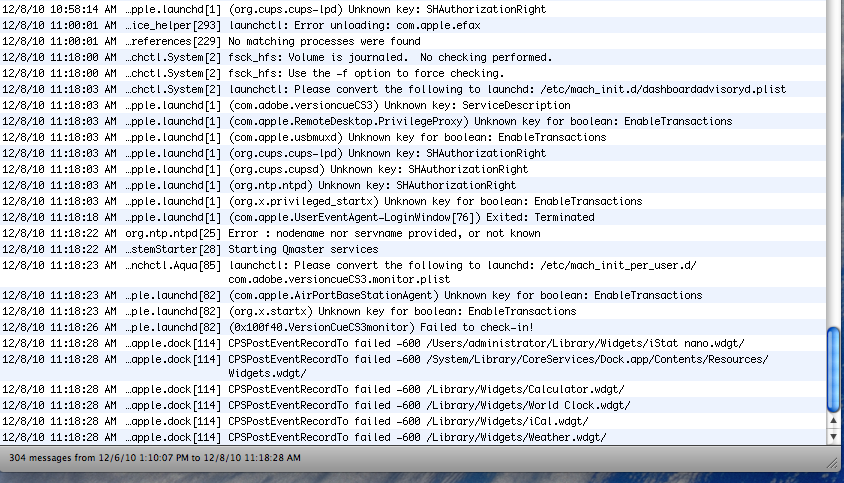
Task: Select the 10:58:14 org.cups.cups-lpd row
Action: tap(413, 9)
